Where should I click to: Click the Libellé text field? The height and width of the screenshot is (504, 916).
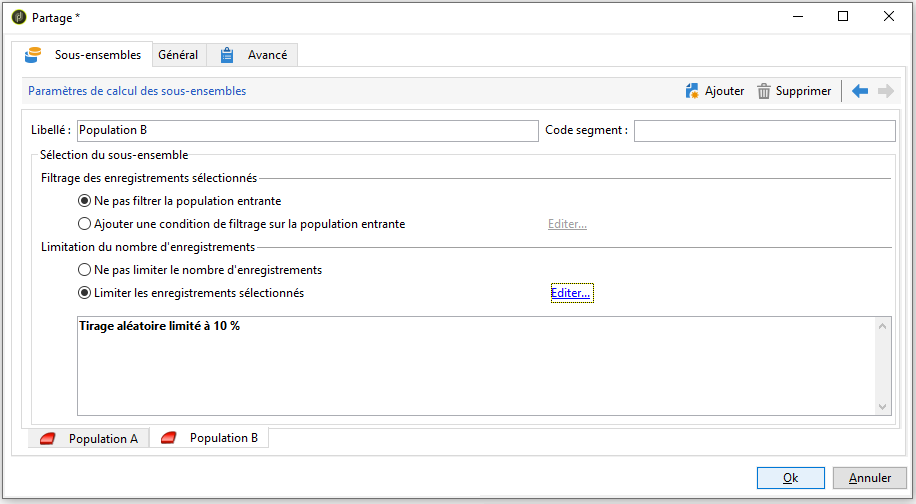[307, 131]
